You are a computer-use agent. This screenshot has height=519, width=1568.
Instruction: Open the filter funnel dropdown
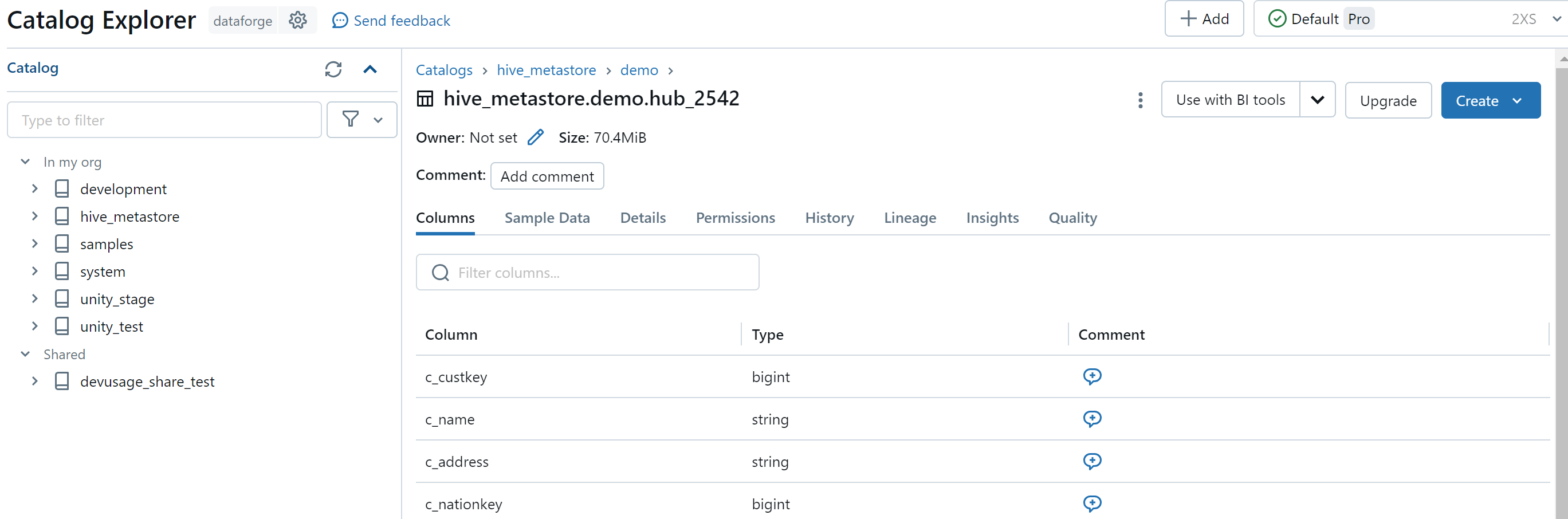point(361,119)
